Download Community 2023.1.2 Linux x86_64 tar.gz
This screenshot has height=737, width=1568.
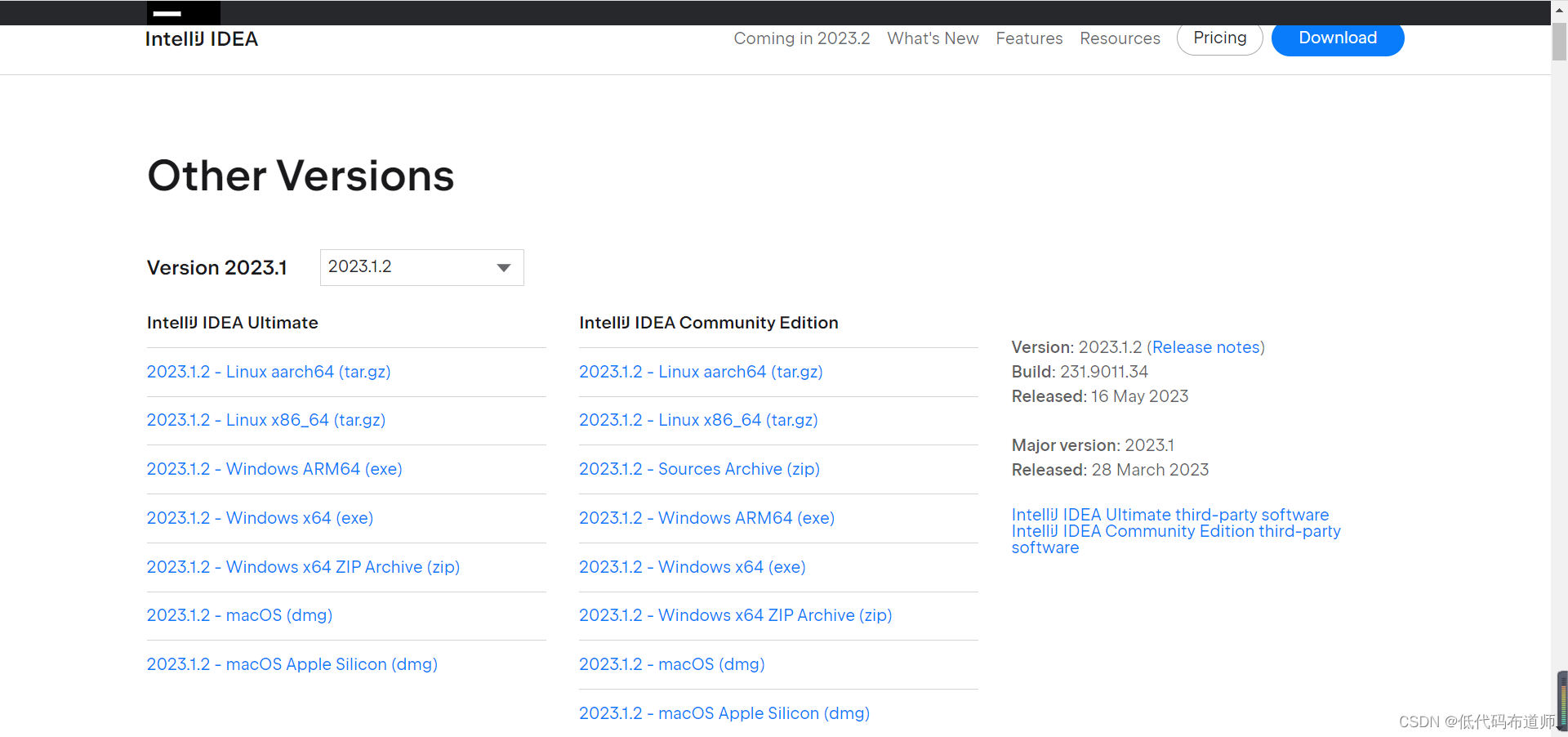point(698,420)
